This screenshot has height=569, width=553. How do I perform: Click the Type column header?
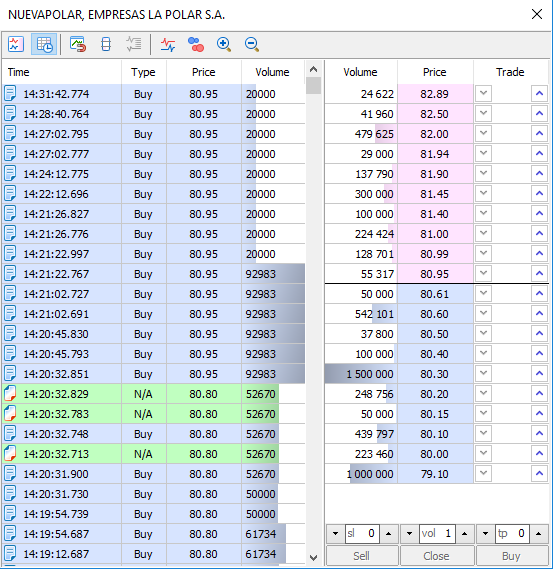144,72
